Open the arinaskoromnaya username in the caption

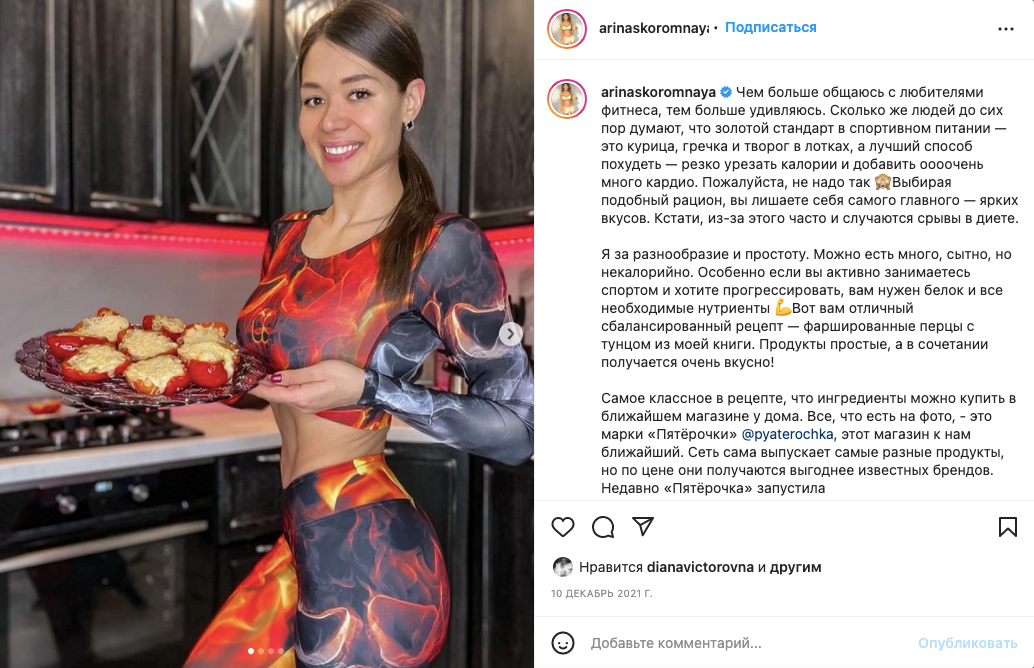(658, 92)
